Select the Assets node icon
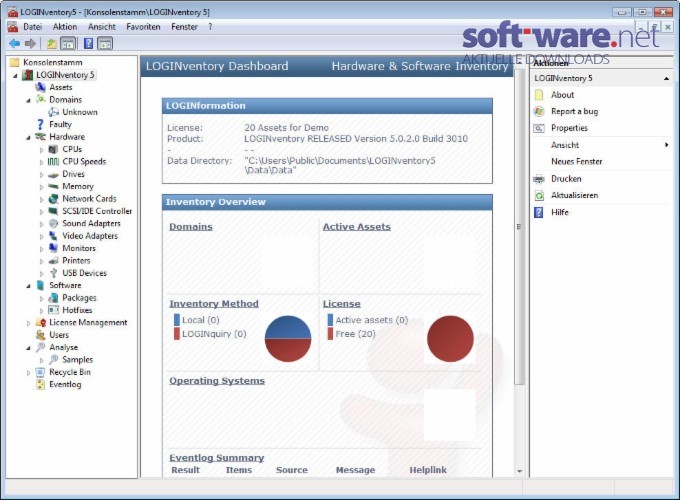 pyautogui.click(x=40, y=87)
